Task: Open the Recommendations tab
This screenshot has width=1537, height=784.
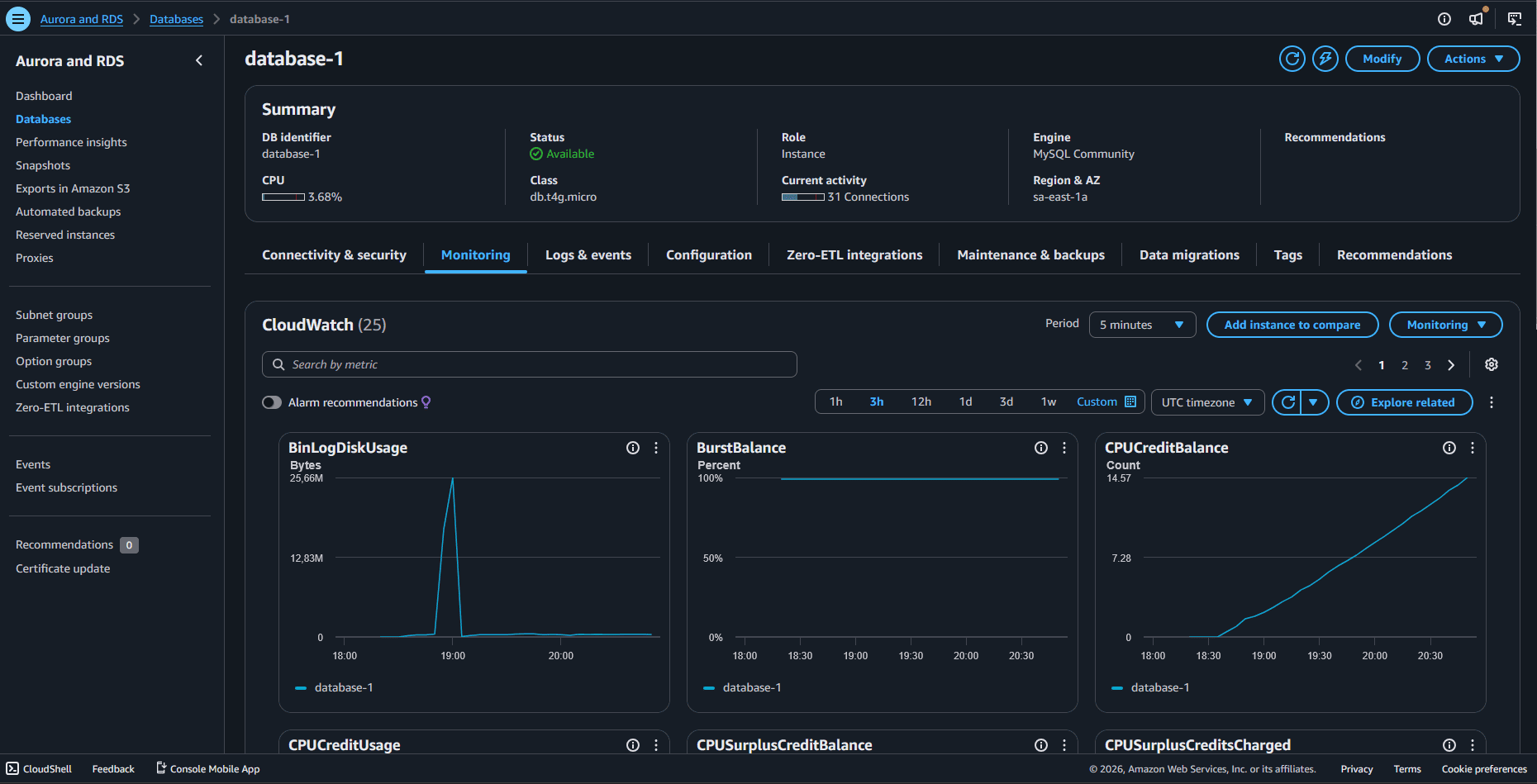Action: pos(1394,255)
